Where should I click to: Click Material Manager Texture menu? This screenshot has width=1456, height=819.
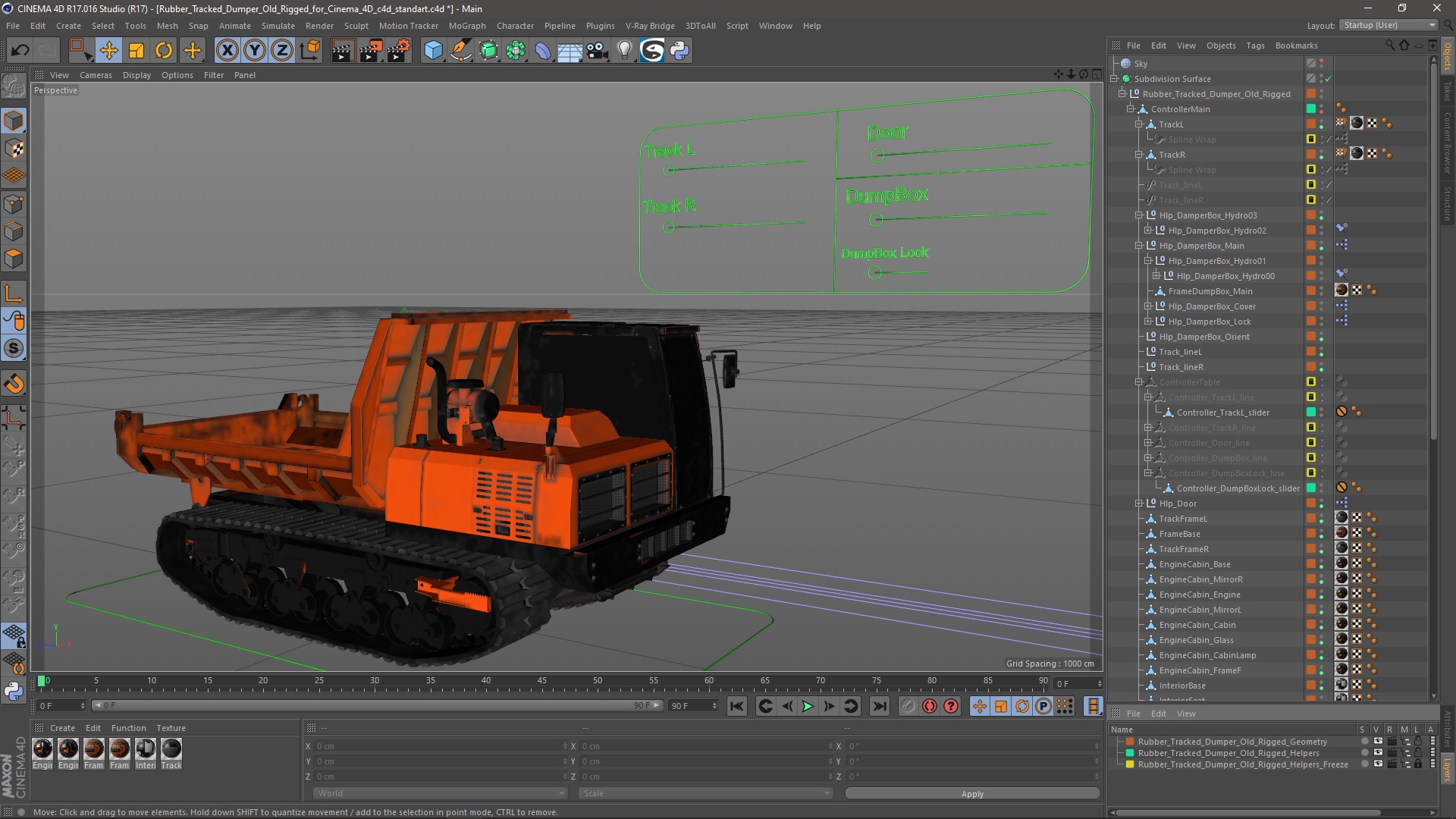171,728
